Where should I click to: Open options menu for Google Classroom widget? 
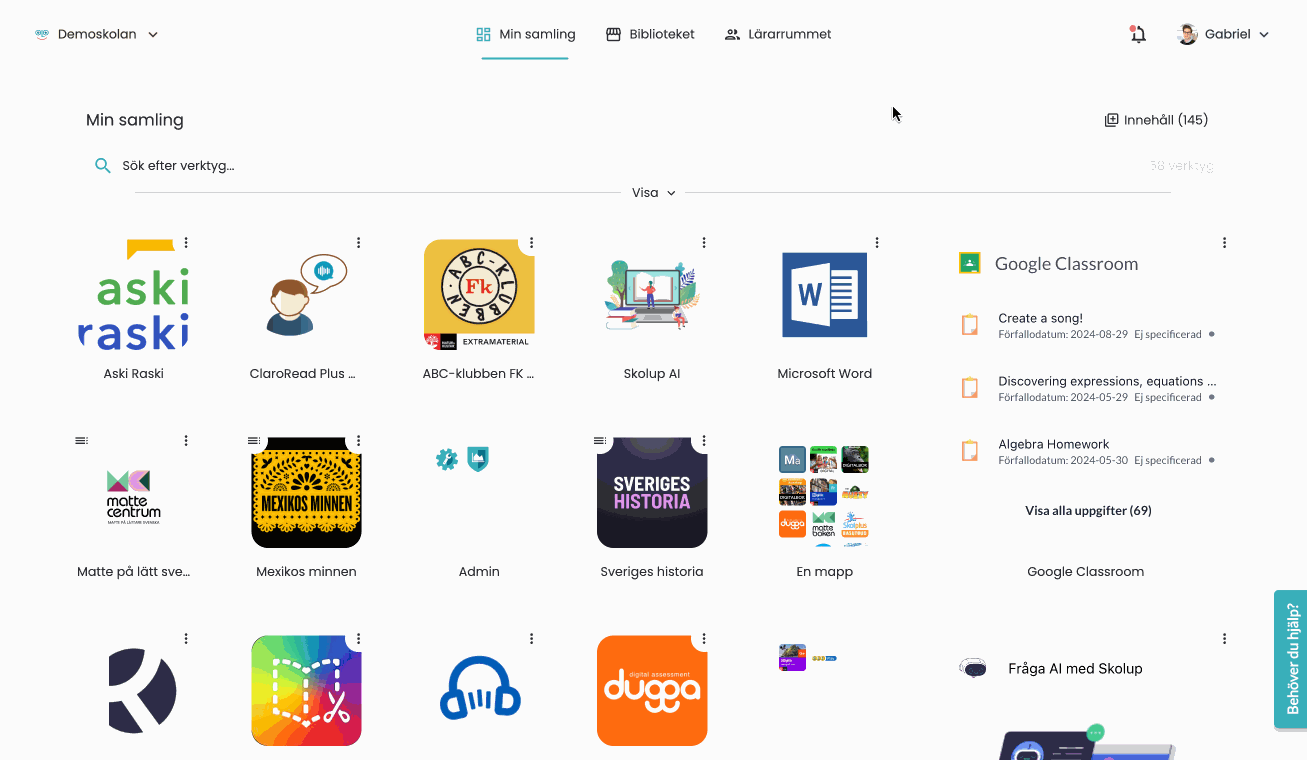[x=1225, y=243]
